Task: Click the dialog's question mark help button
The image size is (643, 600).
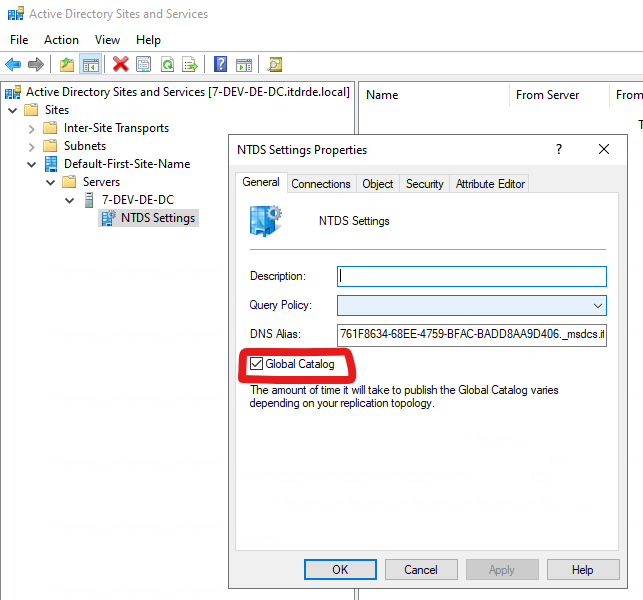Action: [559, 149]
